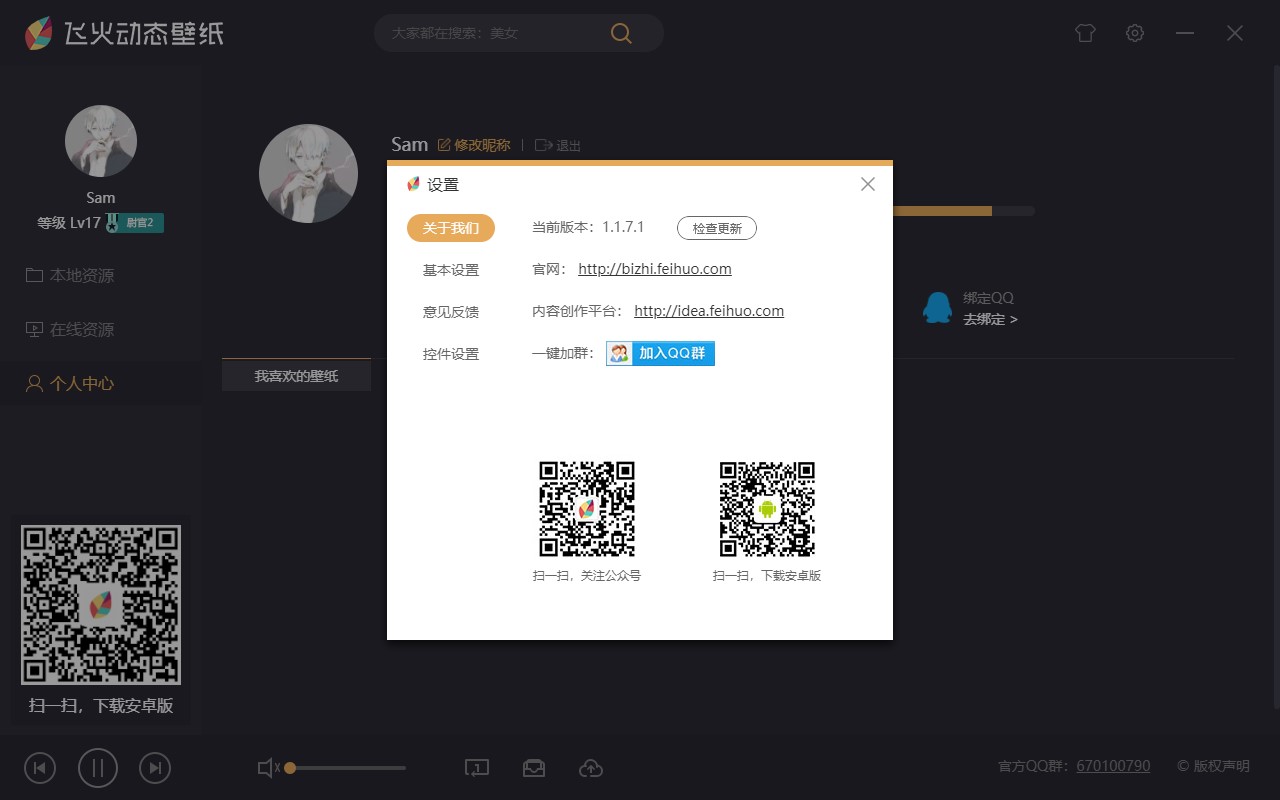Click the experience progress bar

coord(964,211)
